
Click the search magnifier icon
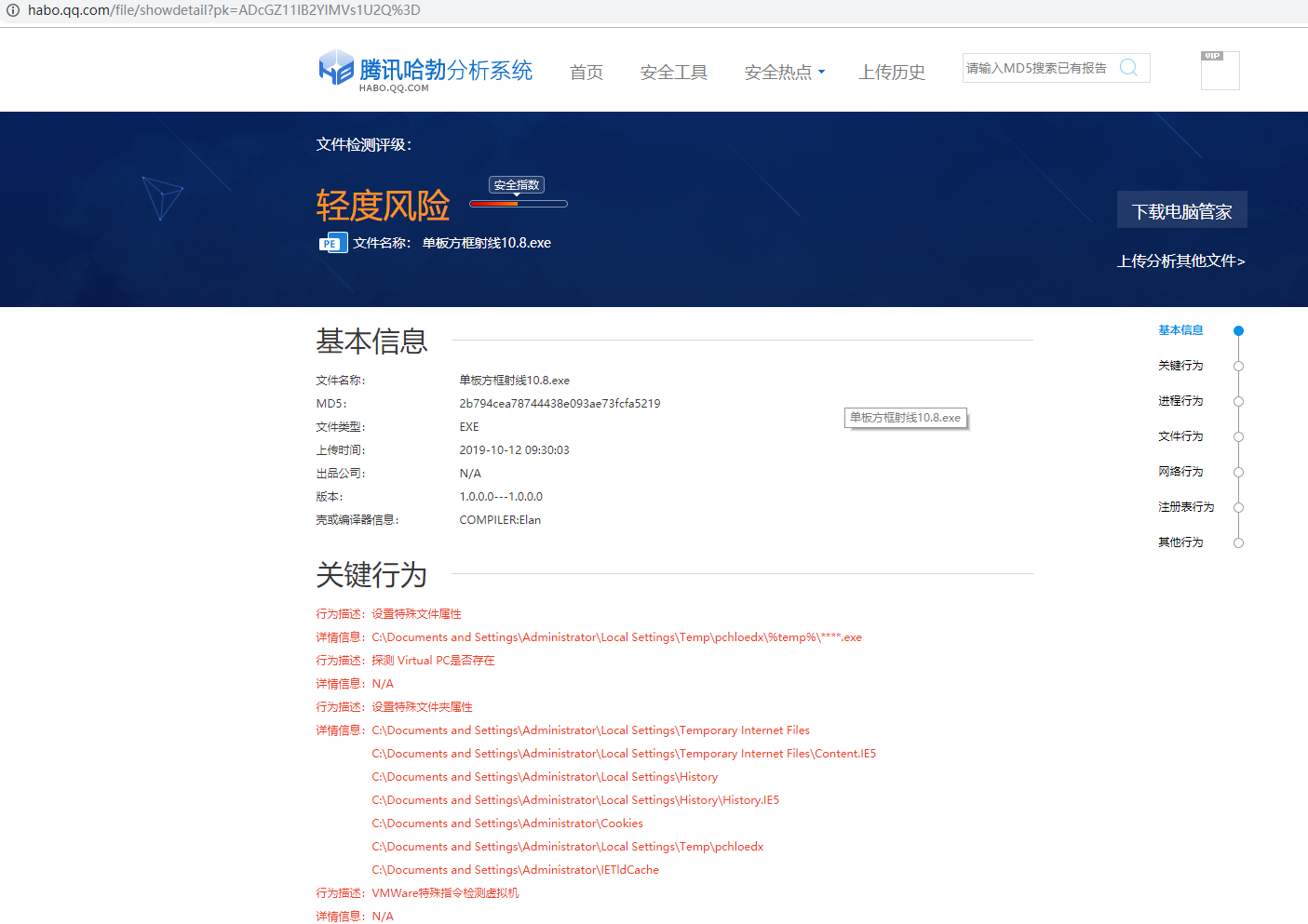coord(1128,68)
